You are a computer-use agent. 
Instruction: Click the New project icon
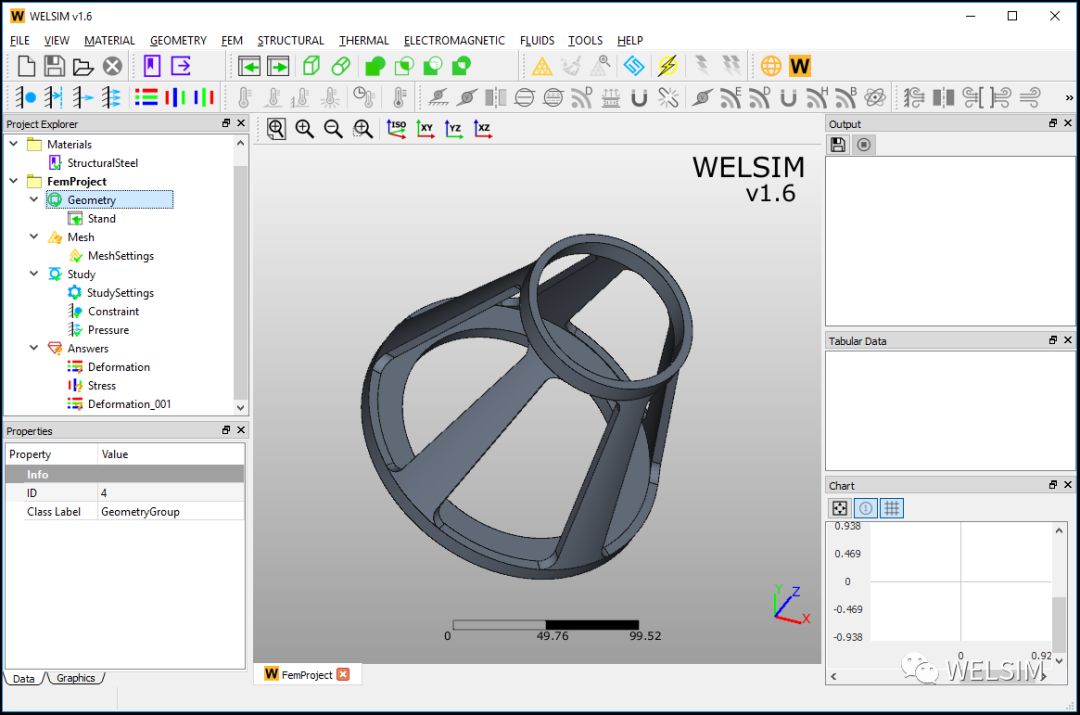(x=26, y=66)
